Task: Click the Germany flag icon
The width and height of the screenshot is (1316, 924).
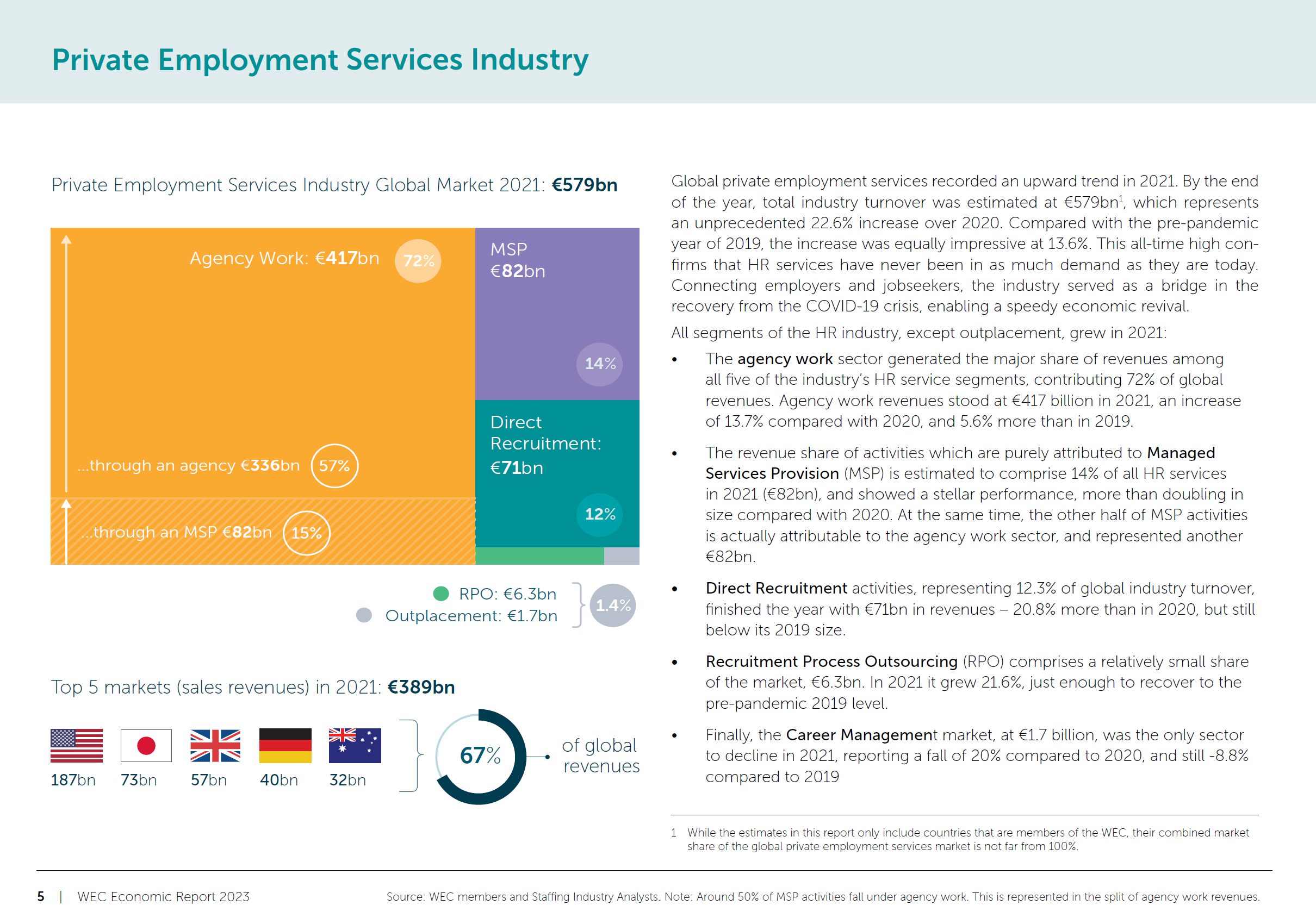Action: point(285,745)
